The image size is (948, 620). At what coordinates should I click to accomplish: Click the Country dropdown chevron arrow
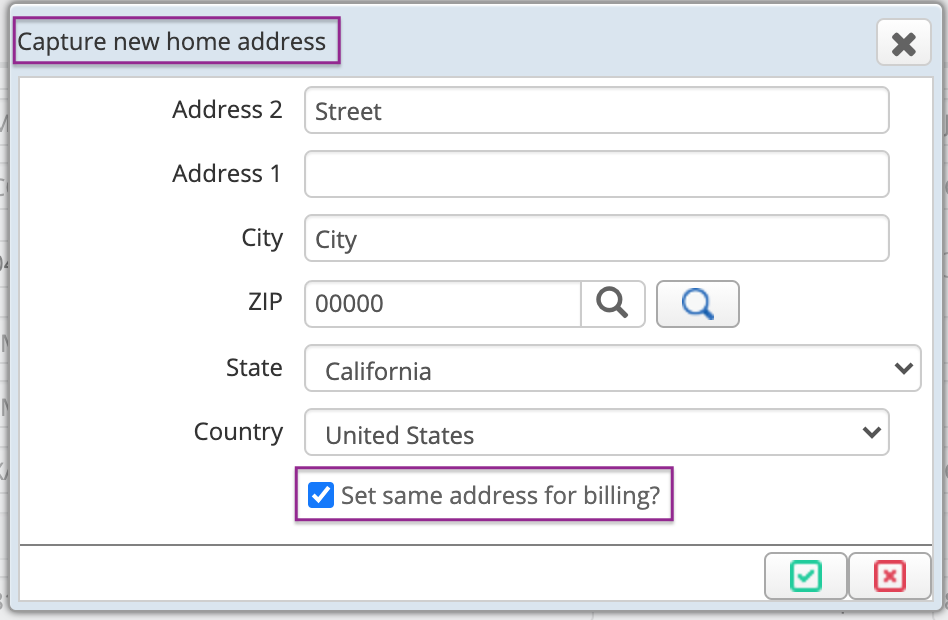(872, 432)
